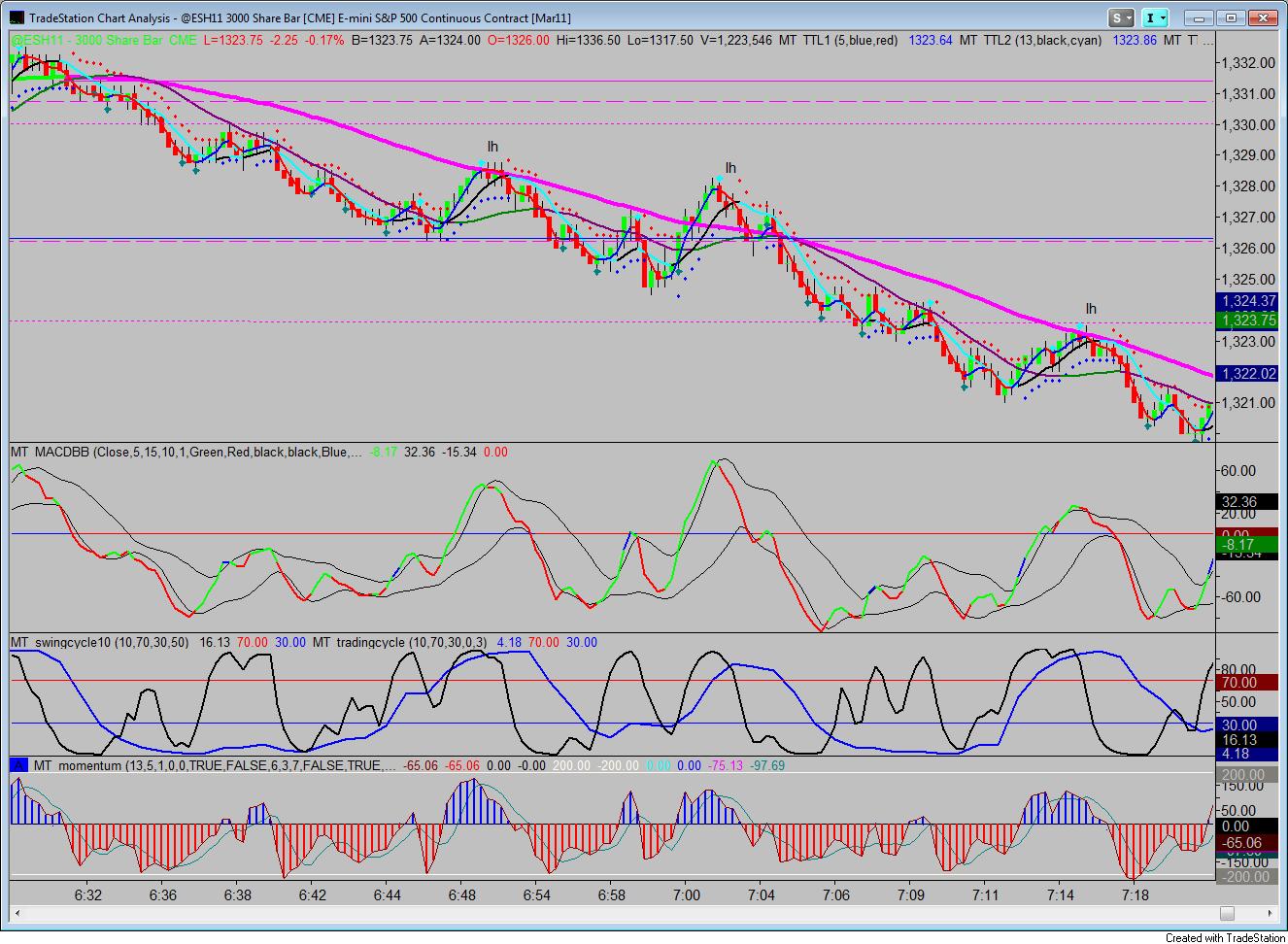Click the lh label above the 7:00 swing high
Viewport: 1288px width, 944px height.
(730, 168)
